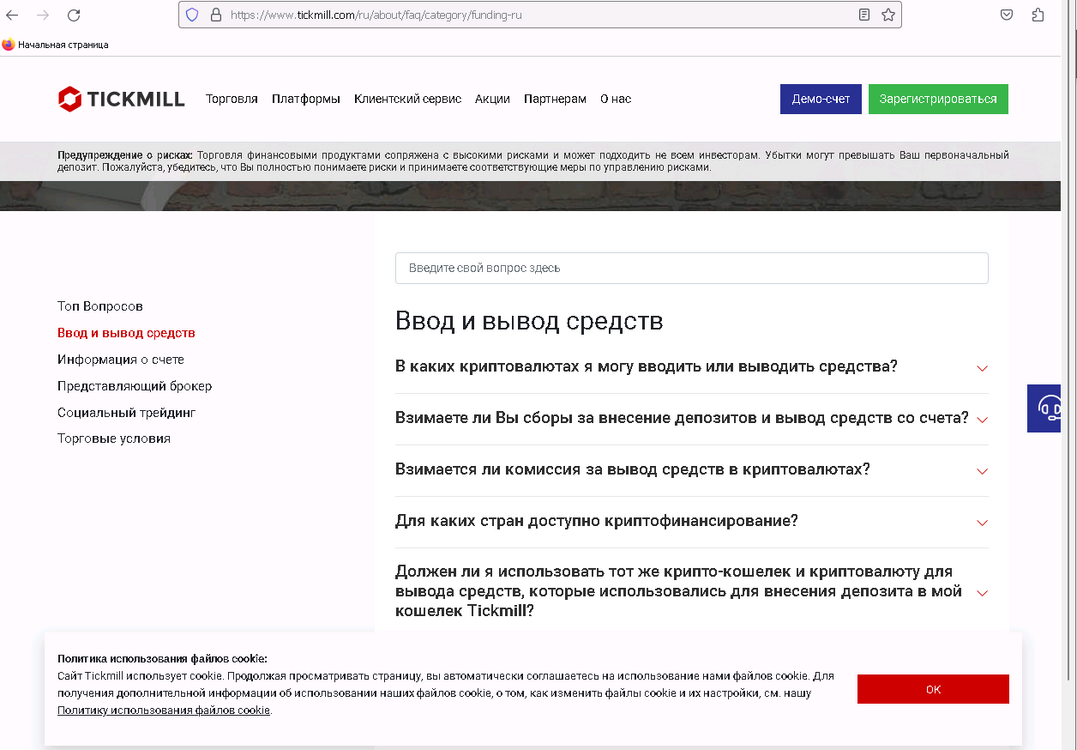Viewport: 1077px width, 750px height.
Task: Expand chevron for deposit and withdrawal fees question
Action: point(982,420)
